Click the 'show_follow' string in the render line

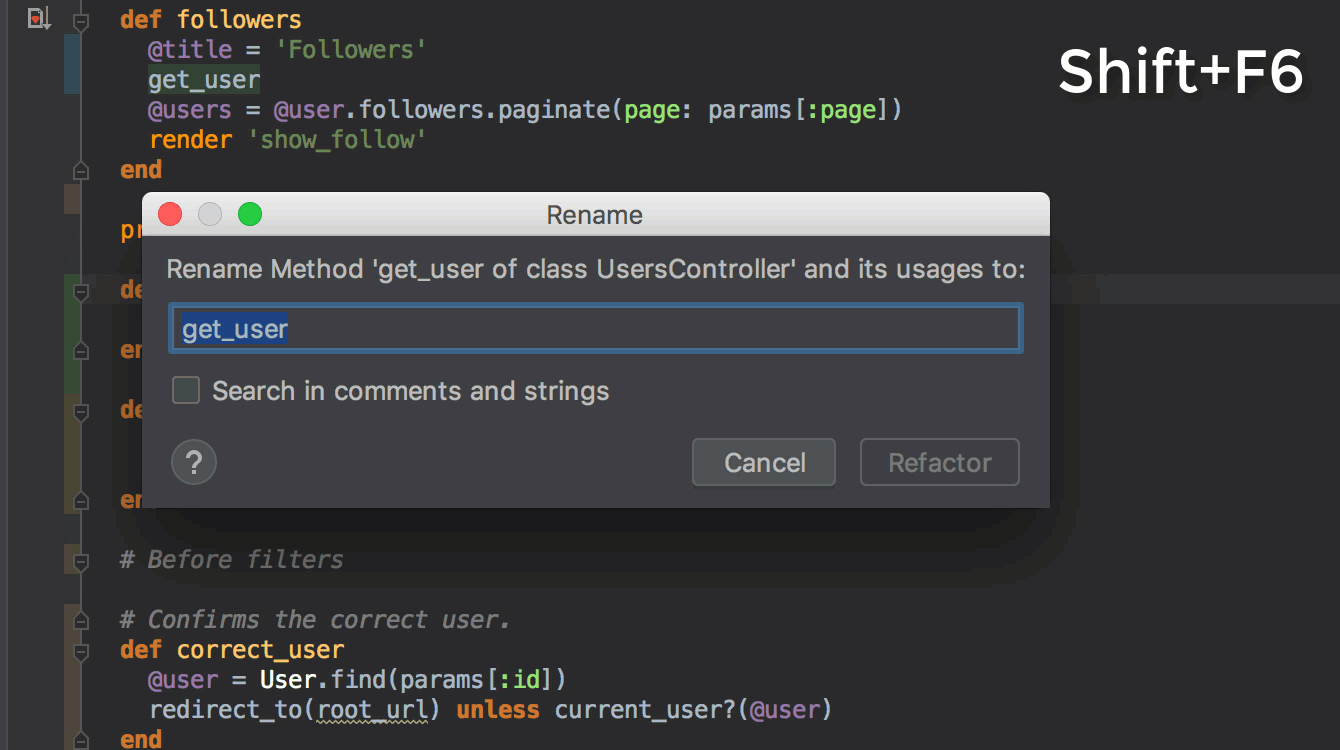click(x=337, y=140)
